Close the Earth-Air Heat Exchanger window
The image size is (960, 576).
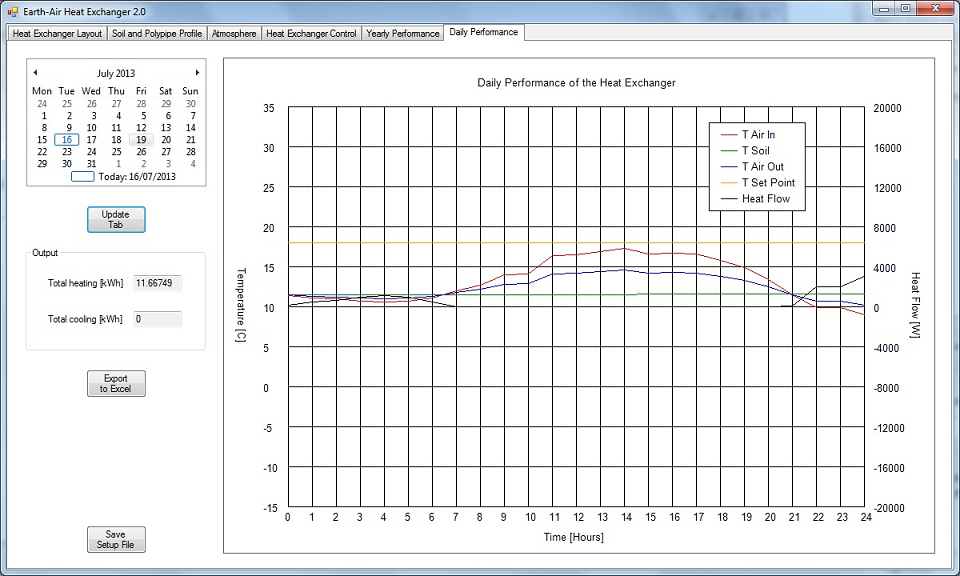point(936,9)
